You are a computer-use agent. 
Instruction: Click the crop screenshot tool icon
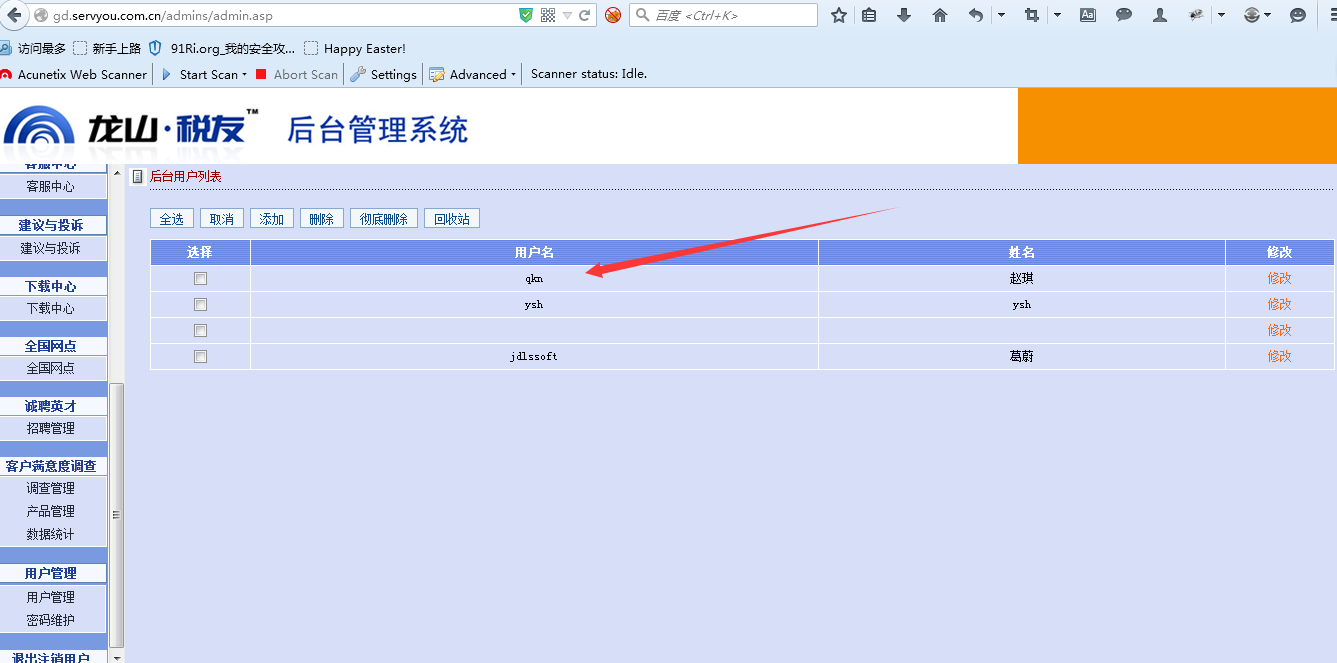point(1032,15)
